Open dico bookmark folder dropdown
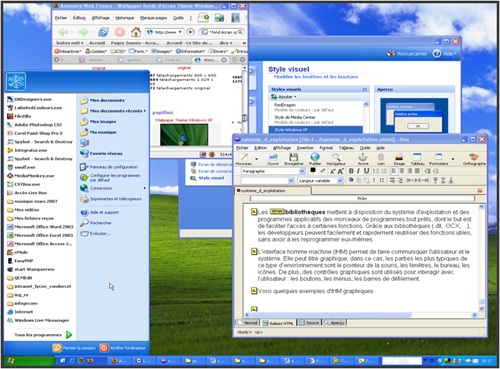This screenshot has width=500, height=369. (225, 43)
